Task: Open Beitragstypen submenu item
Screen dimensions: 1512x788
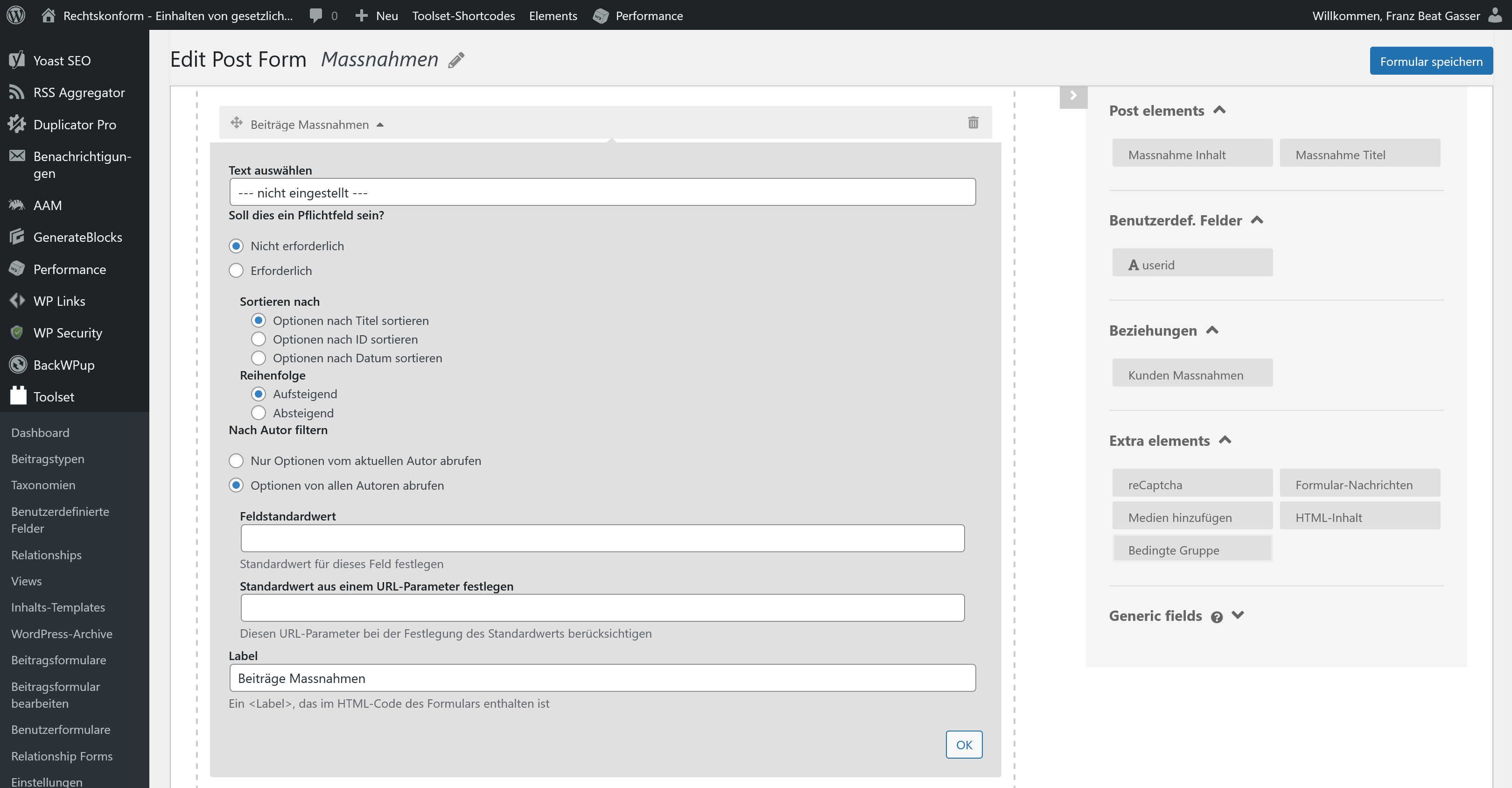Action: tap(48, 458)
